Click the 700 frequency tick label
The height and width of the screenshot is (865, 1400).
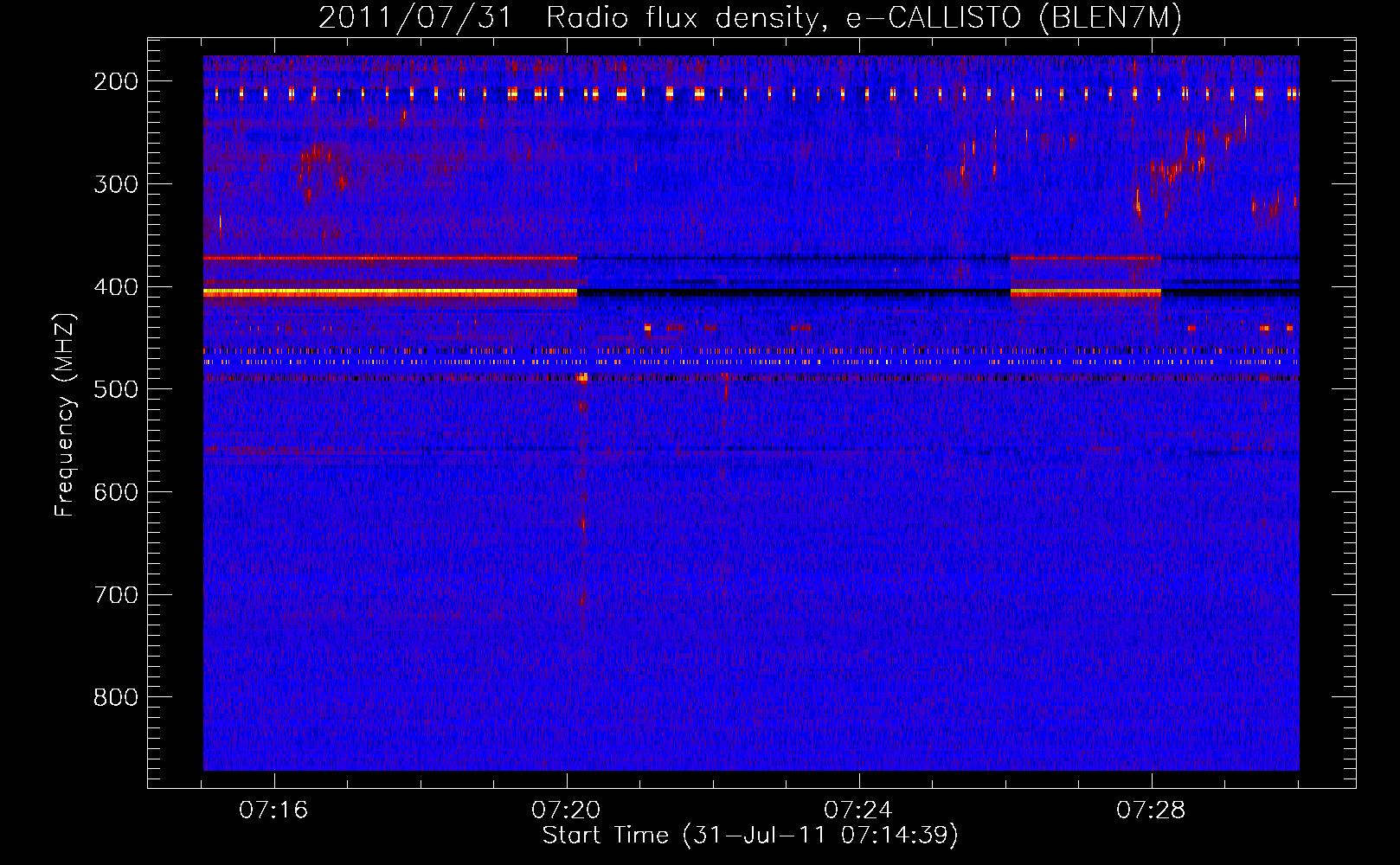pyautogui.click(x=116, y=595)
